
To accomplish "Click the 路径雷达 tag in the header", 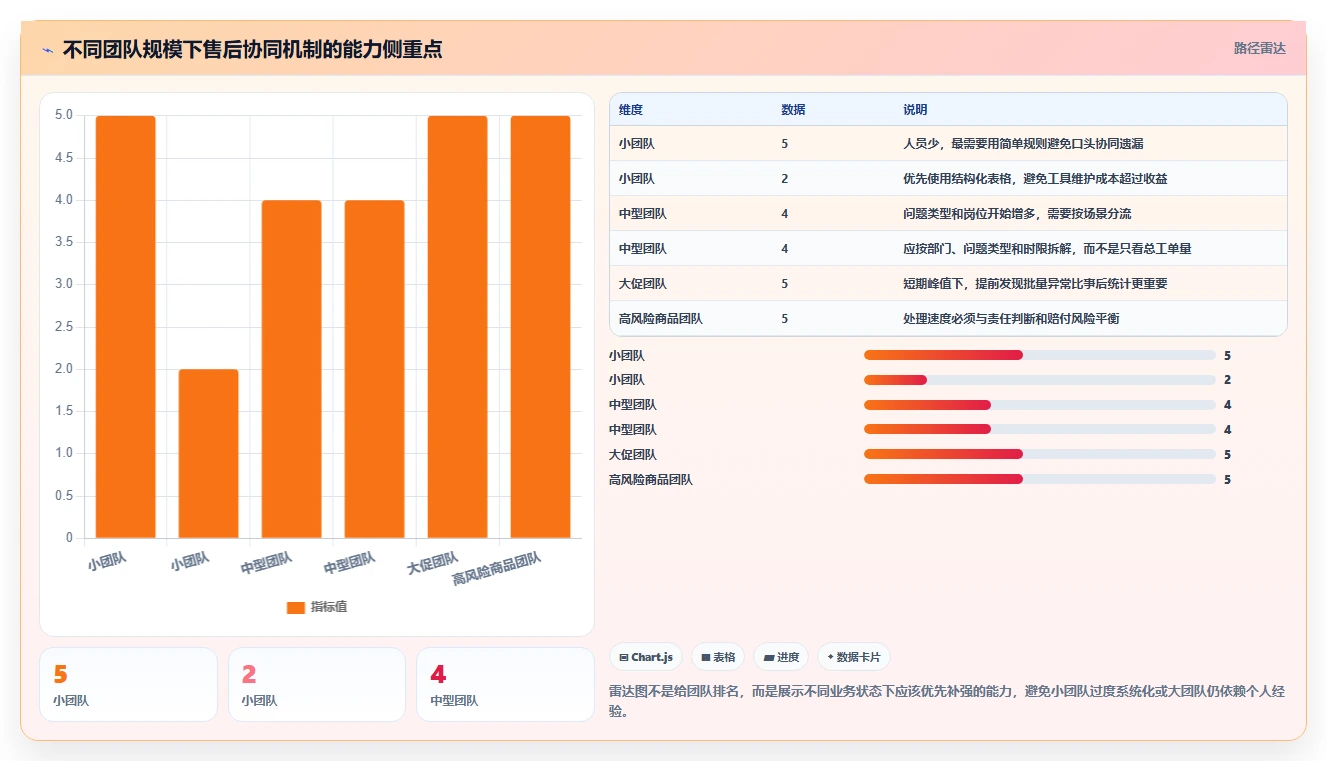I will (1259, 48).
